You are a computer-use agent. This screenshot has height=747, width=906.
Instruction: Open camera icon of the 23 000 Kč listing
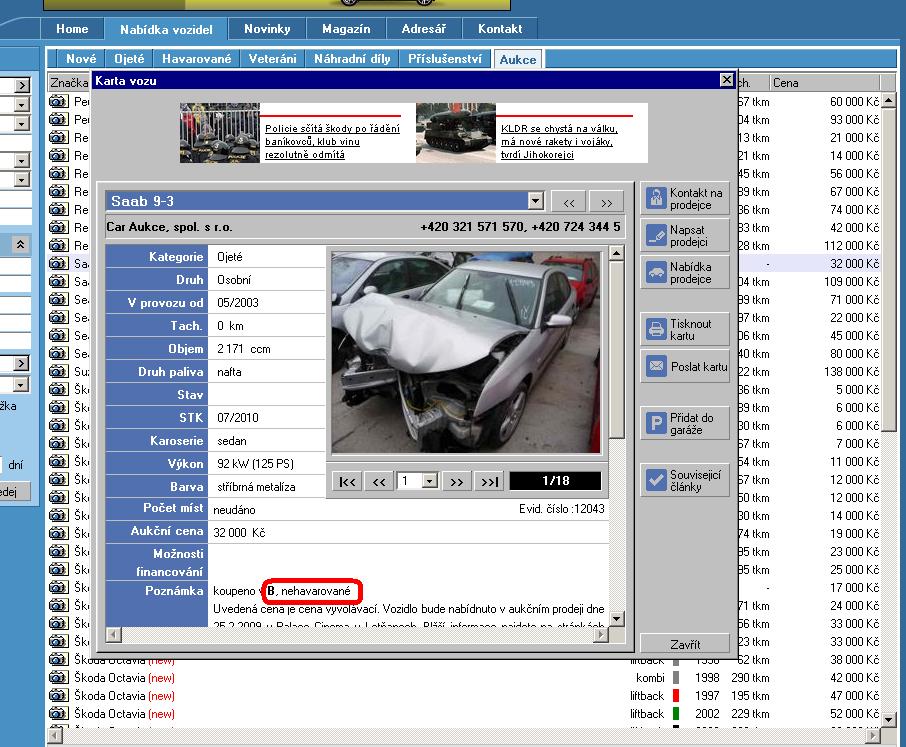(58, 552)
